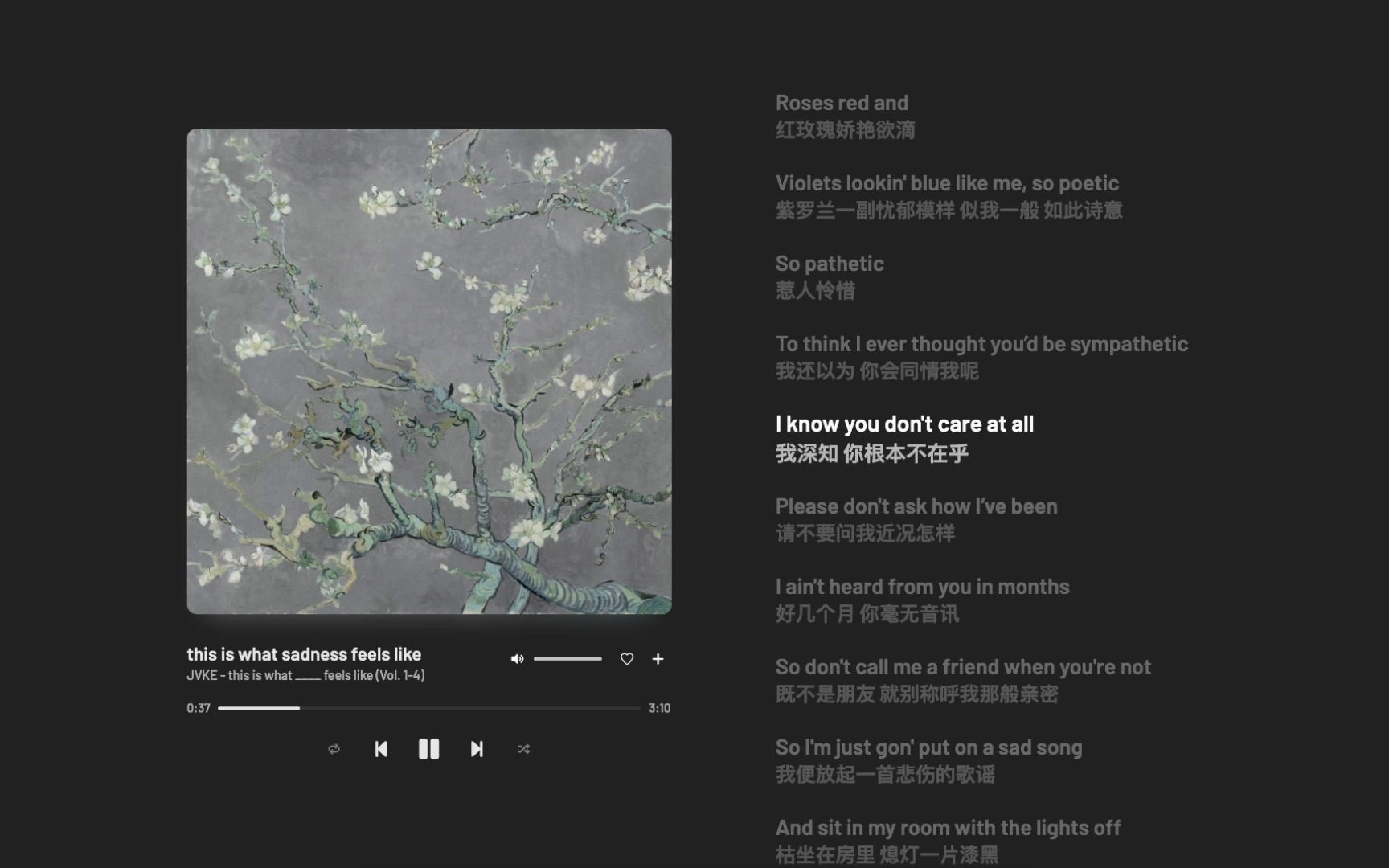Image resolution: width=1389 pixels, height=868 pixels.
Task: Jump to lyric 'I ain't heard from you in months'
Action: point(922,587)
